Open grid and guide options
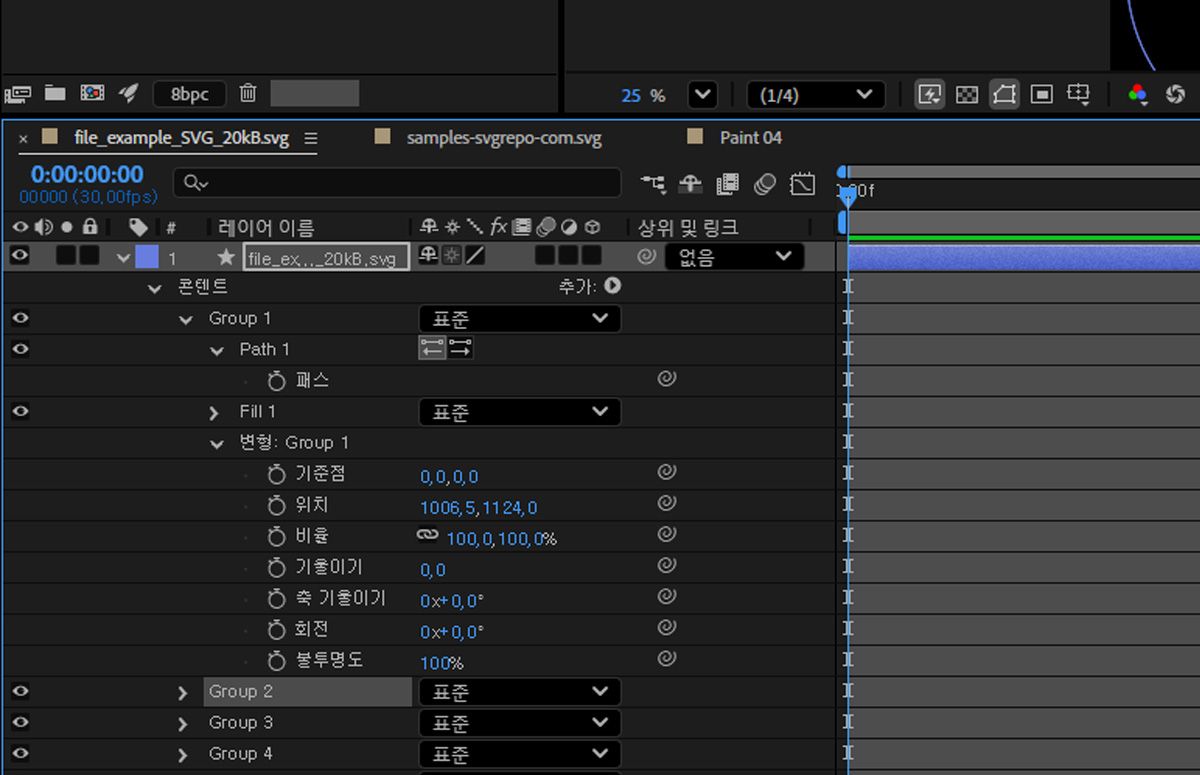This screenshot has width=1200, height=775. coord(1078,95)
